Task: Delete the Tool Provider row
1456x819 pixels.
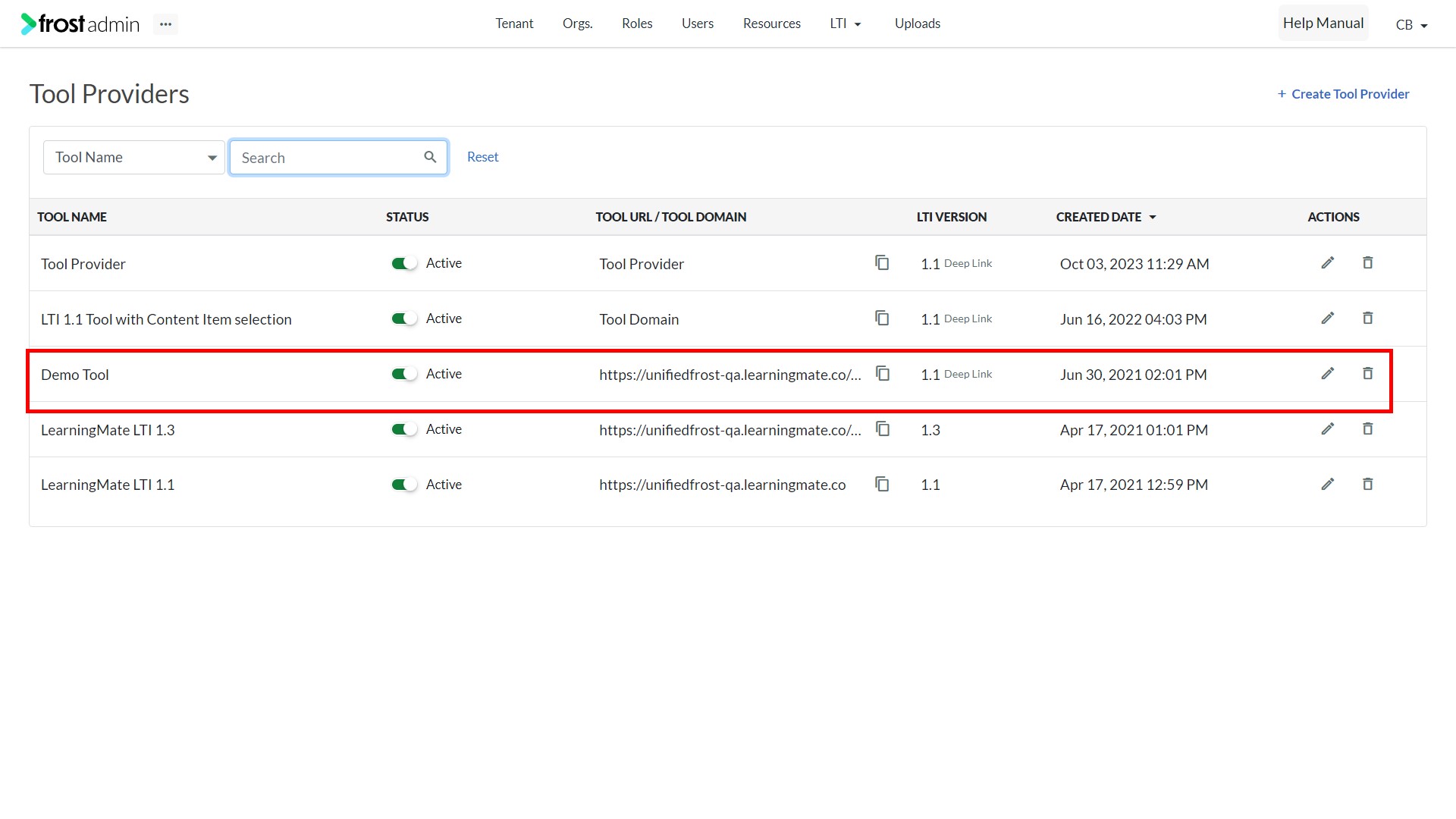Action: (x=1368, y=262)
